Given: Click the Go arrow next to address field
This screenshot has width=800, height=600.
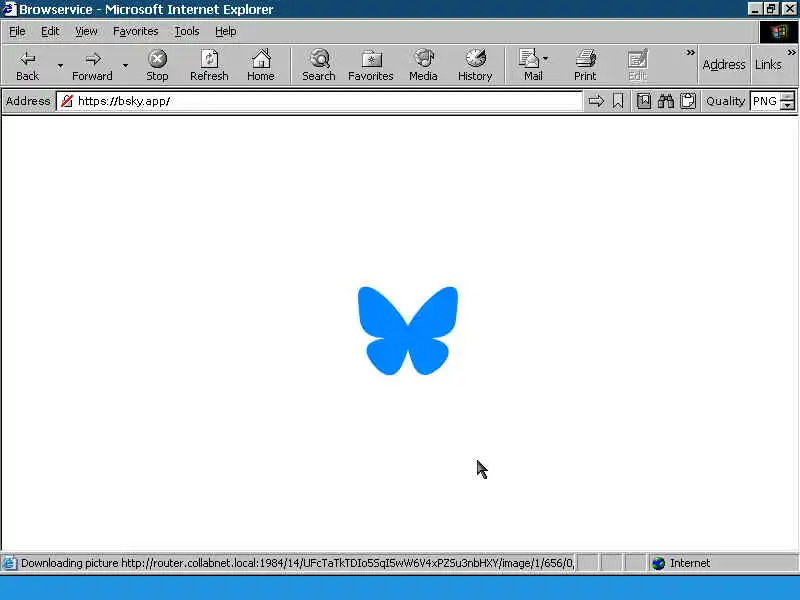Looking at the screenshot, I should (596, 101).
